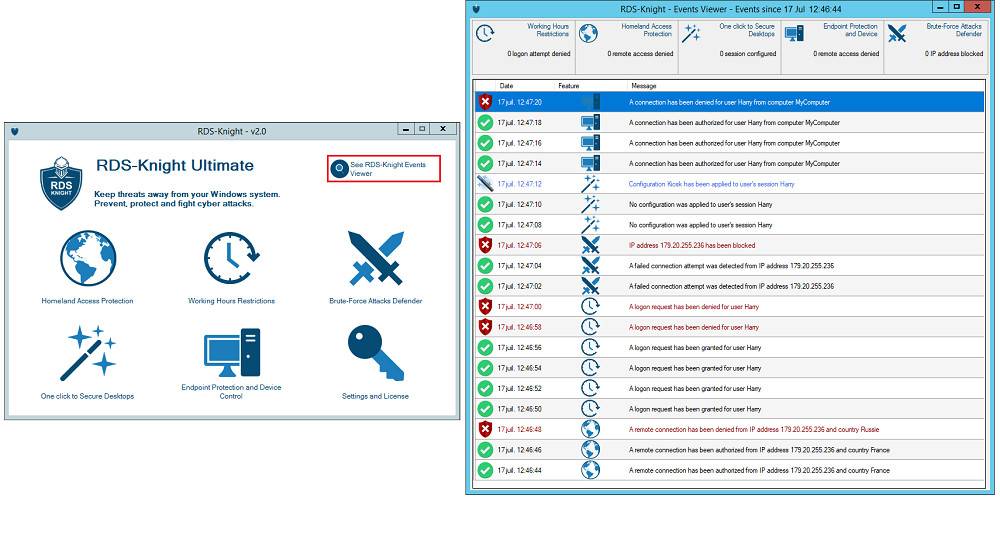Open Brute-Force Attacks Defender crossed swords icon
Screen dimensions: 1000x540
pos(376,258)
